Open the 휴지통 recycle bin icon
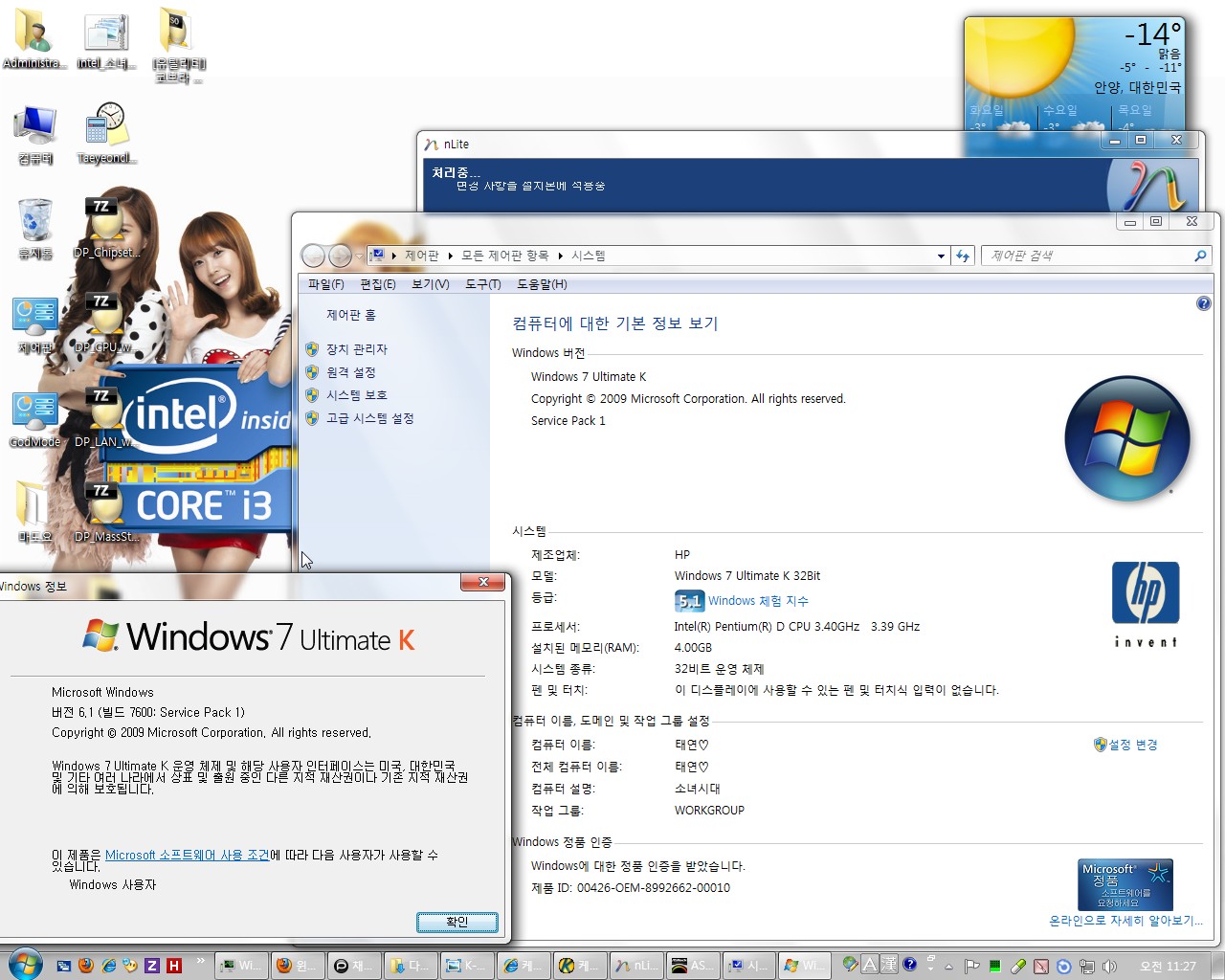 [34, 229]
